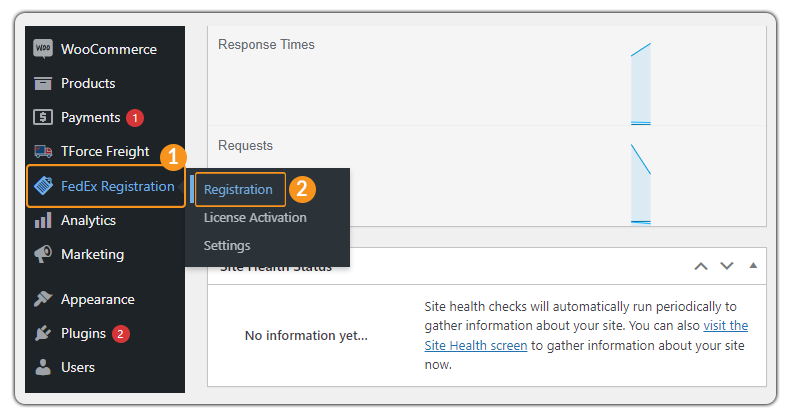Click the Response Times chart area
The image size is (790, 416).
point(487,76)
